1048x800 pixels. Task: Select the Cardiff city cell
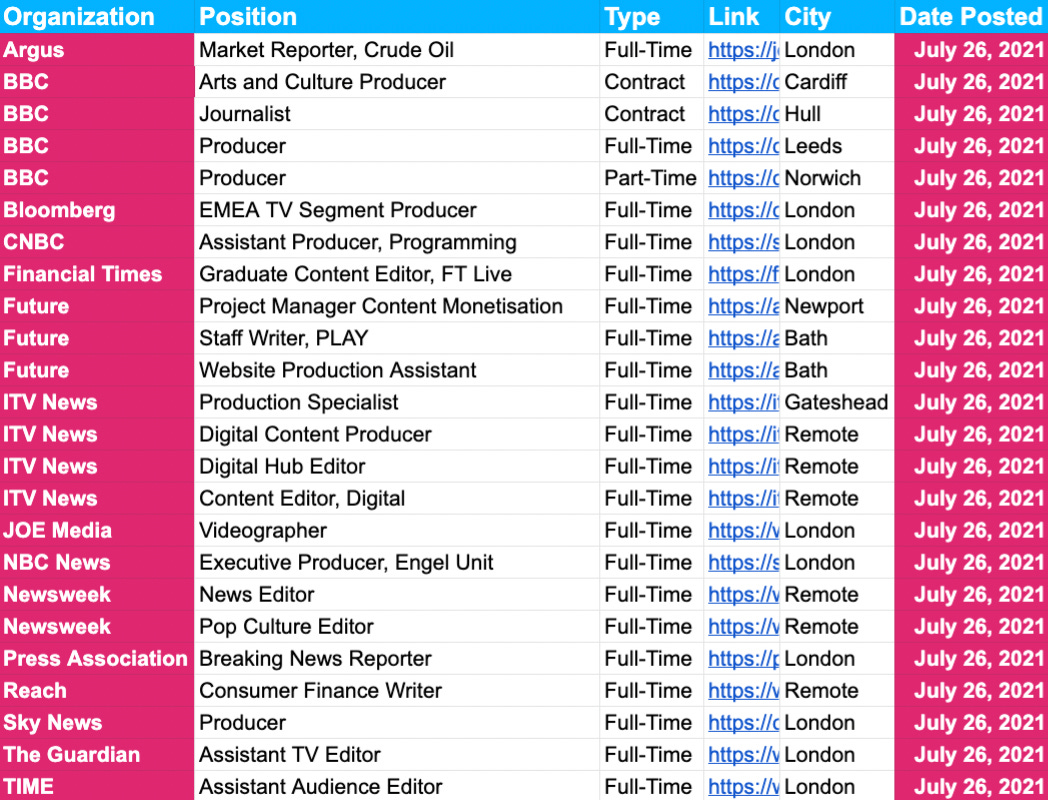click(837, 82)
